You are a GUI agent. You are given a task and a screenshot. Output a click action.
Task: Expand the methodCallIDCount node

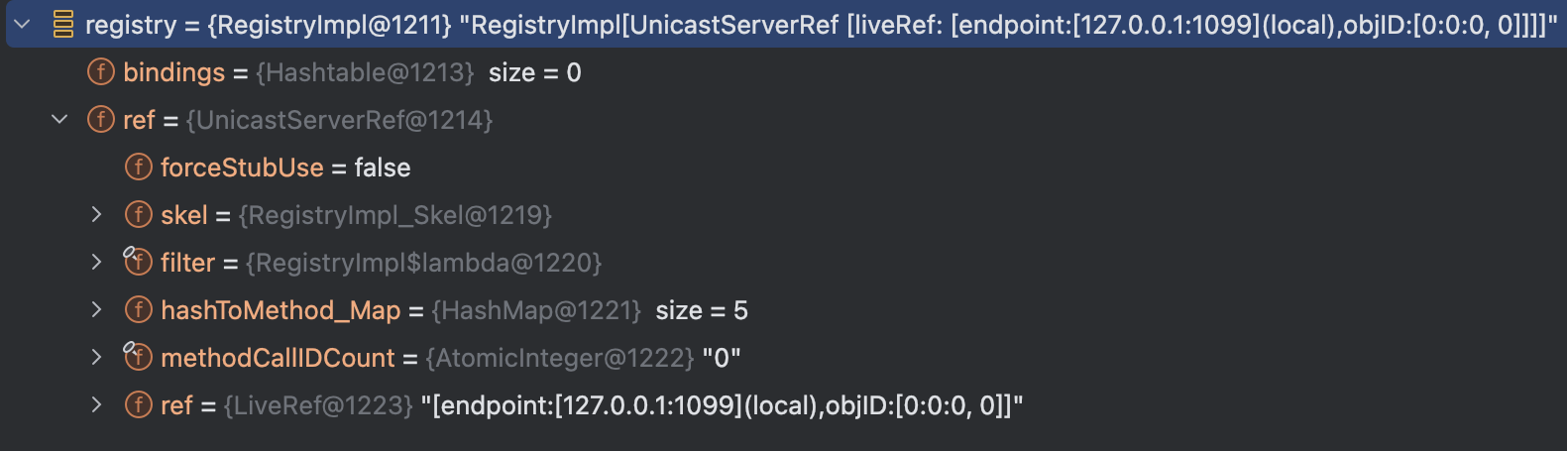(96, 358)
